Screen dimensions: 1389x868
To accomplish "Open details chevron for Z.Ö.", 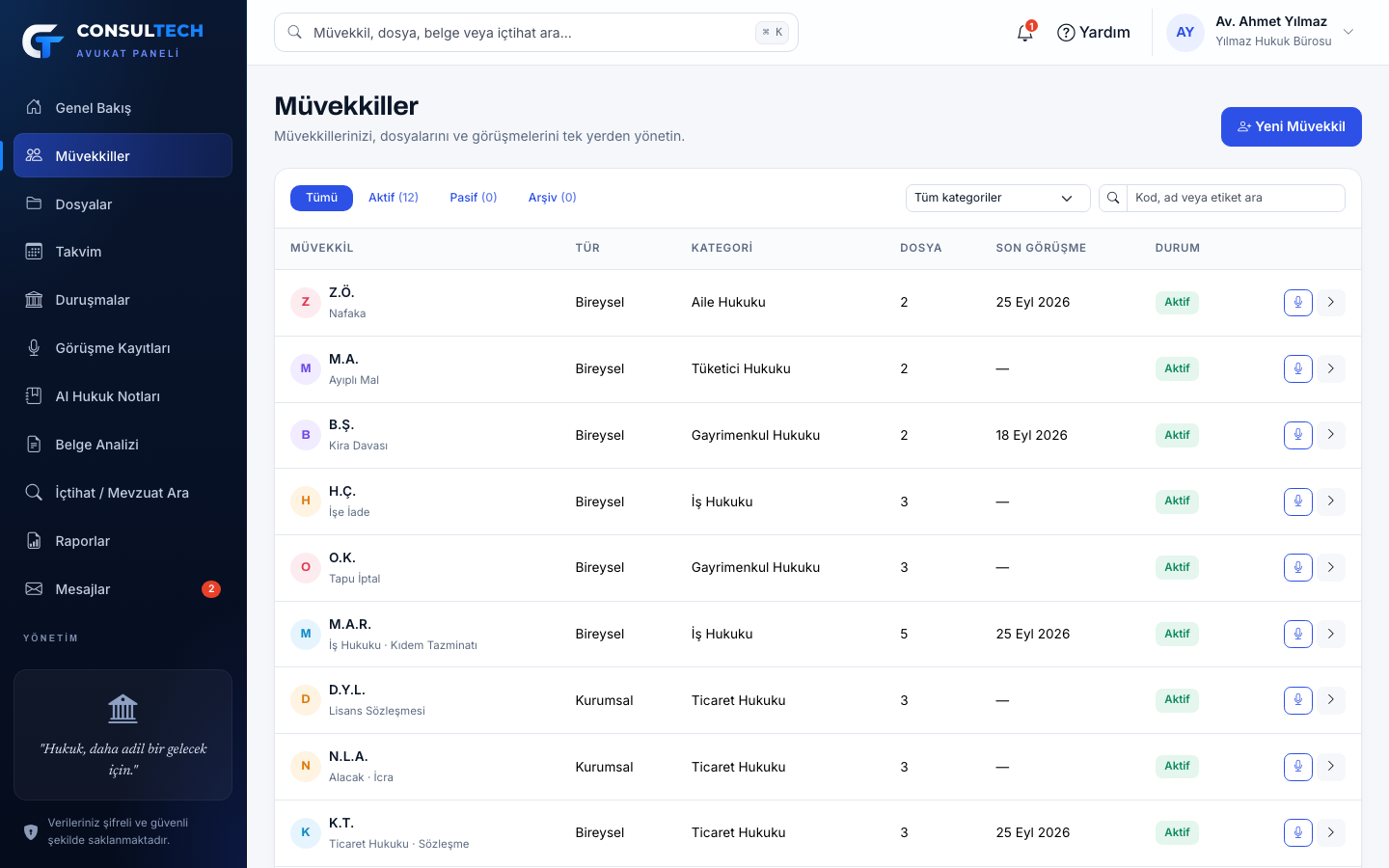I will click(1331, 303).
